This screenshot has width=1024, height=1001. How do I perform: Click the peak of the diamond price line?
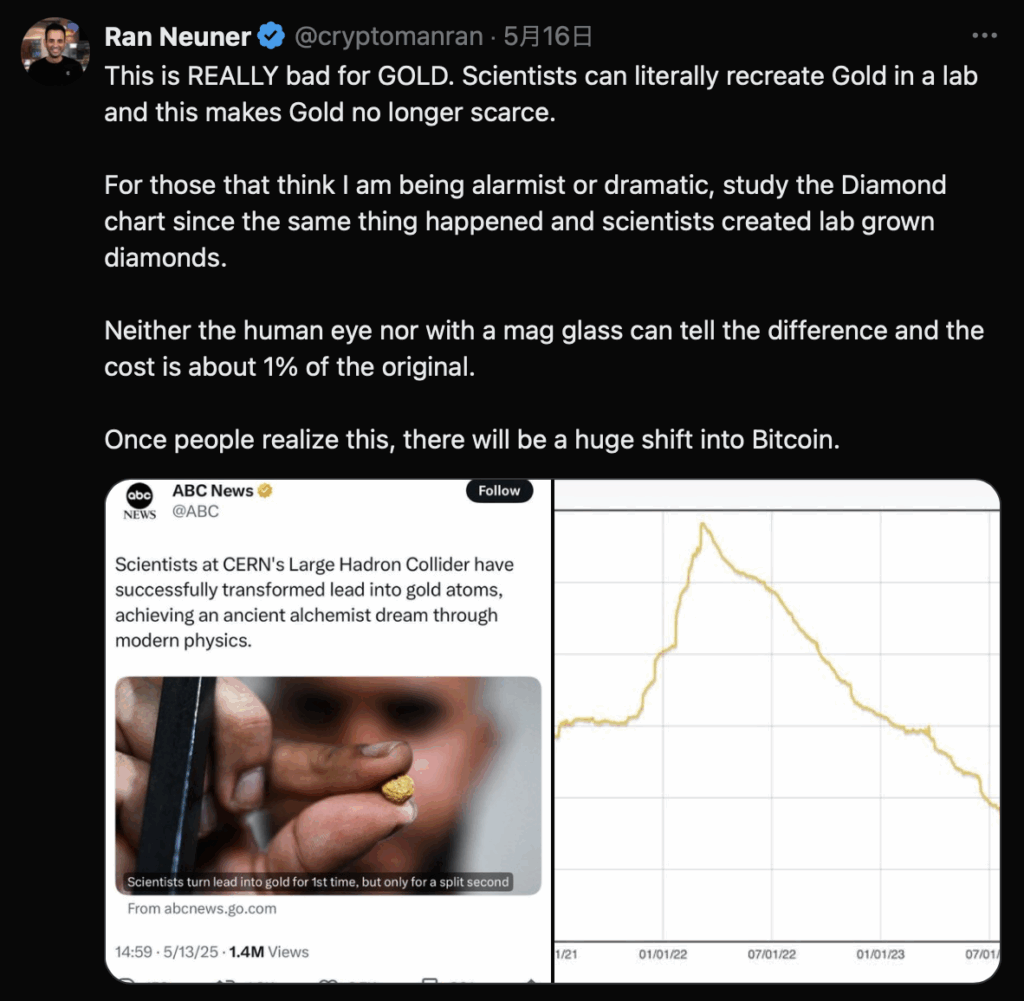point(704,524)
